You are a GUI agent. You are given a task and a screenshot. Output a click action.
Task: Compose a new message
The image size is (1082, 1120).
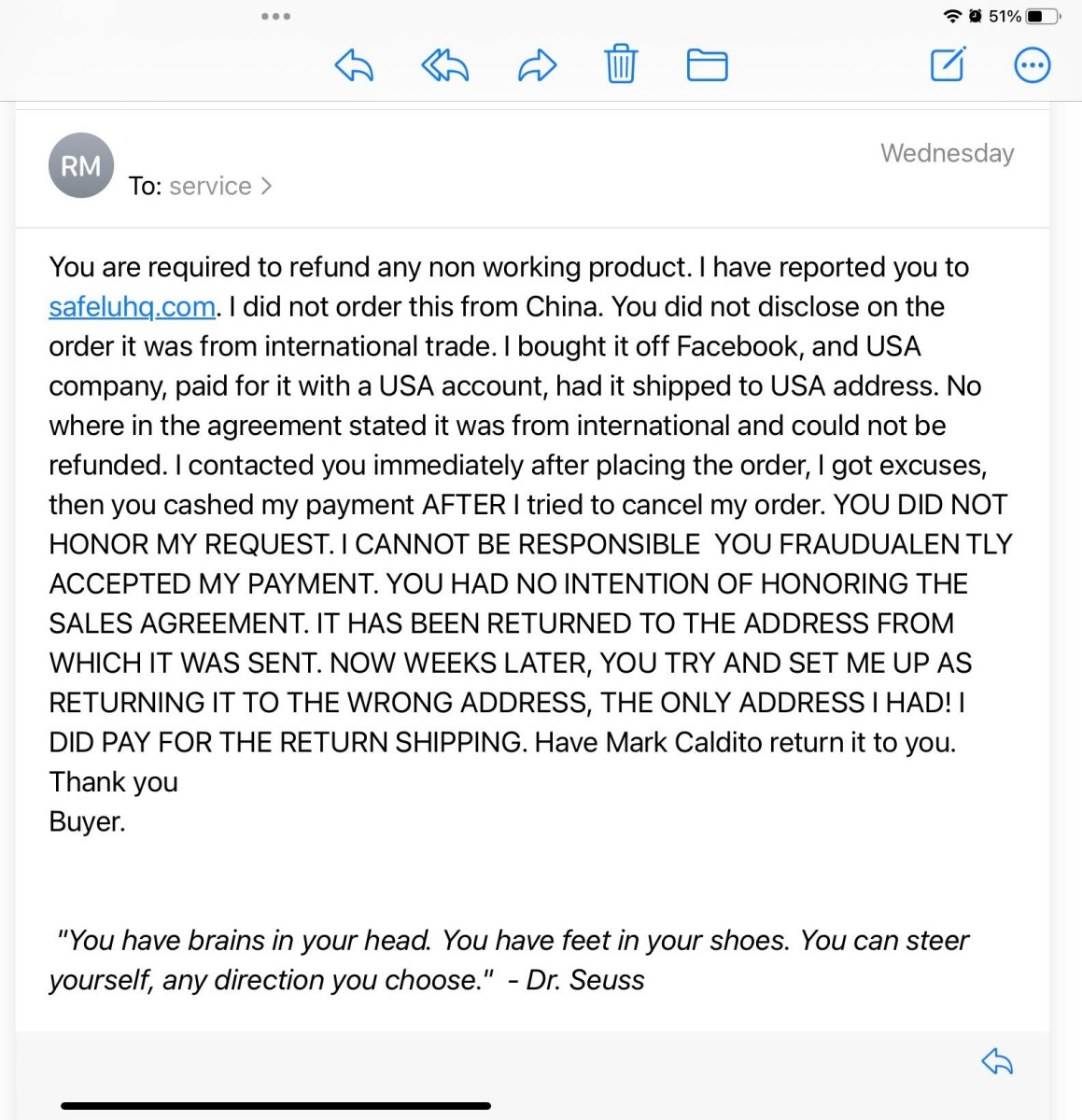coord(948,64)
